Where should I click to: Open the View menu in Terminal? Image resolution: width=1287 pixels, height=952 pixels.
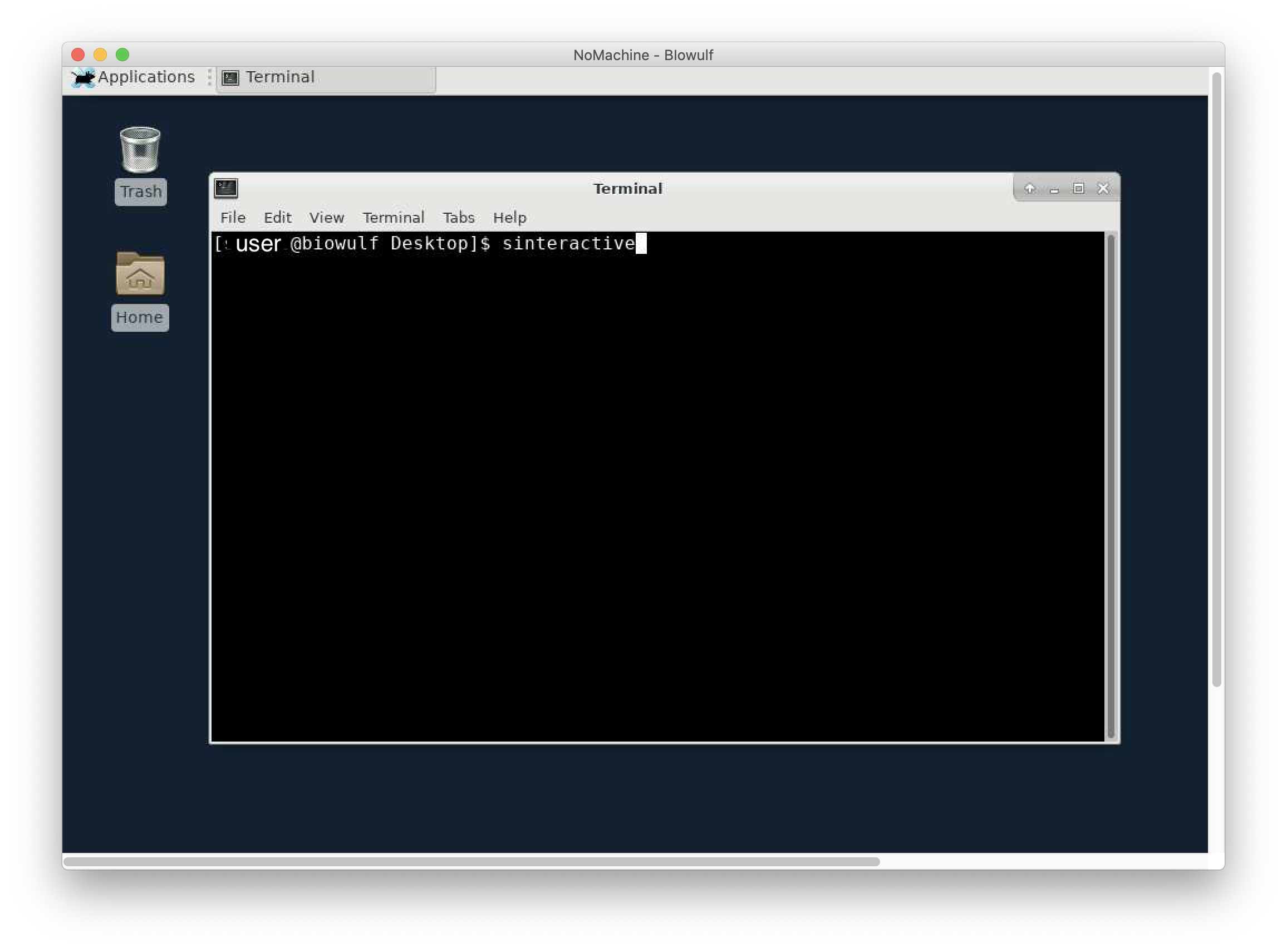point(327,218)
